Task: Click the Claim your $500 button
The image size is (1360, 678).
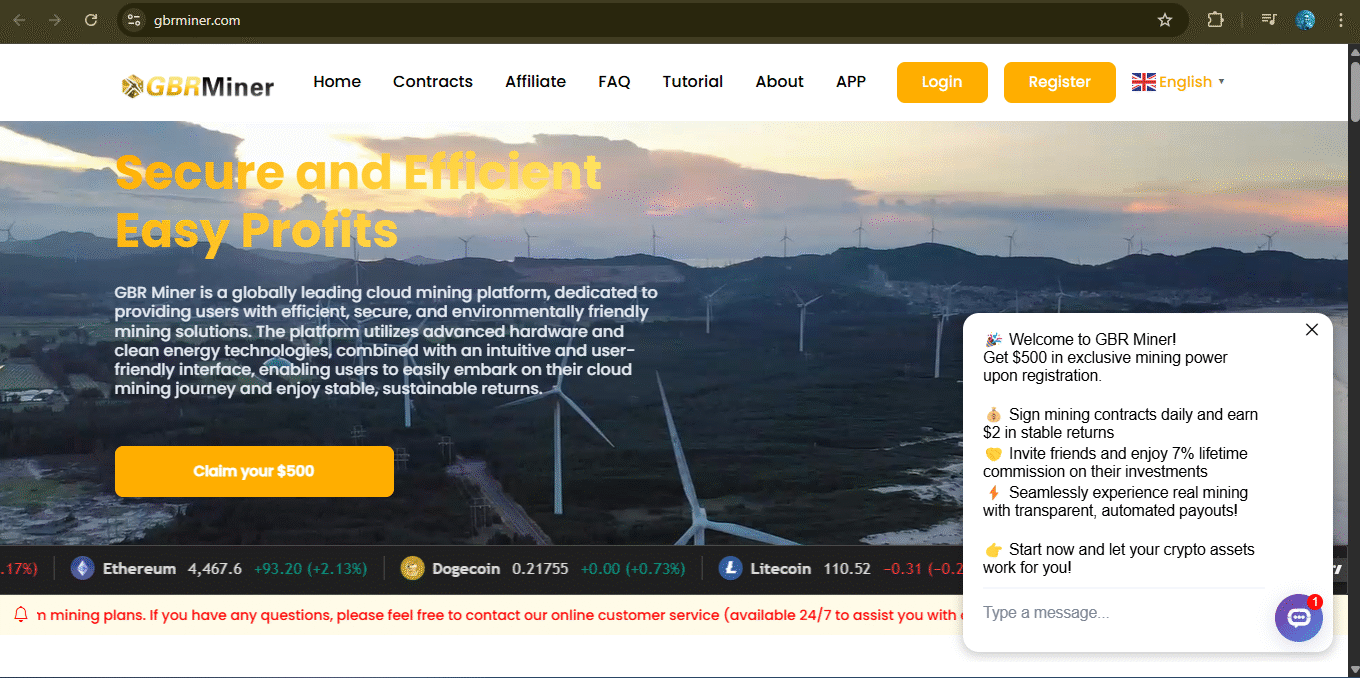Action: pyautogui.click(x=254, y=471)
